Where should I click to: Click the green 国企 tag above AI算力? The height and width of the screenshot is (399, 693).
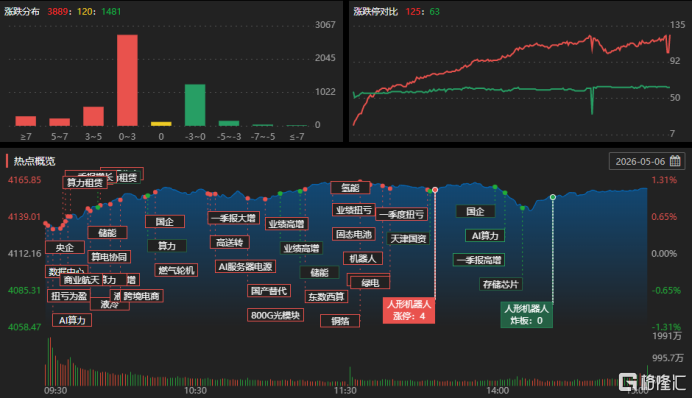point(476,211)
